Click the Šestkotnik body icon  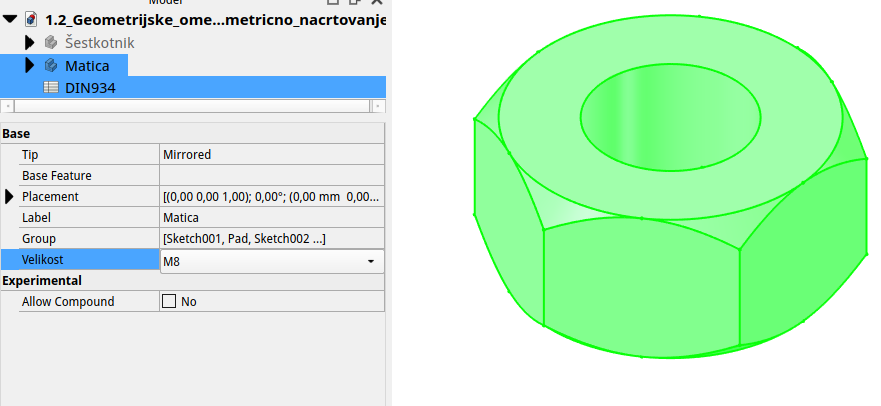click(x=51, y=43)
